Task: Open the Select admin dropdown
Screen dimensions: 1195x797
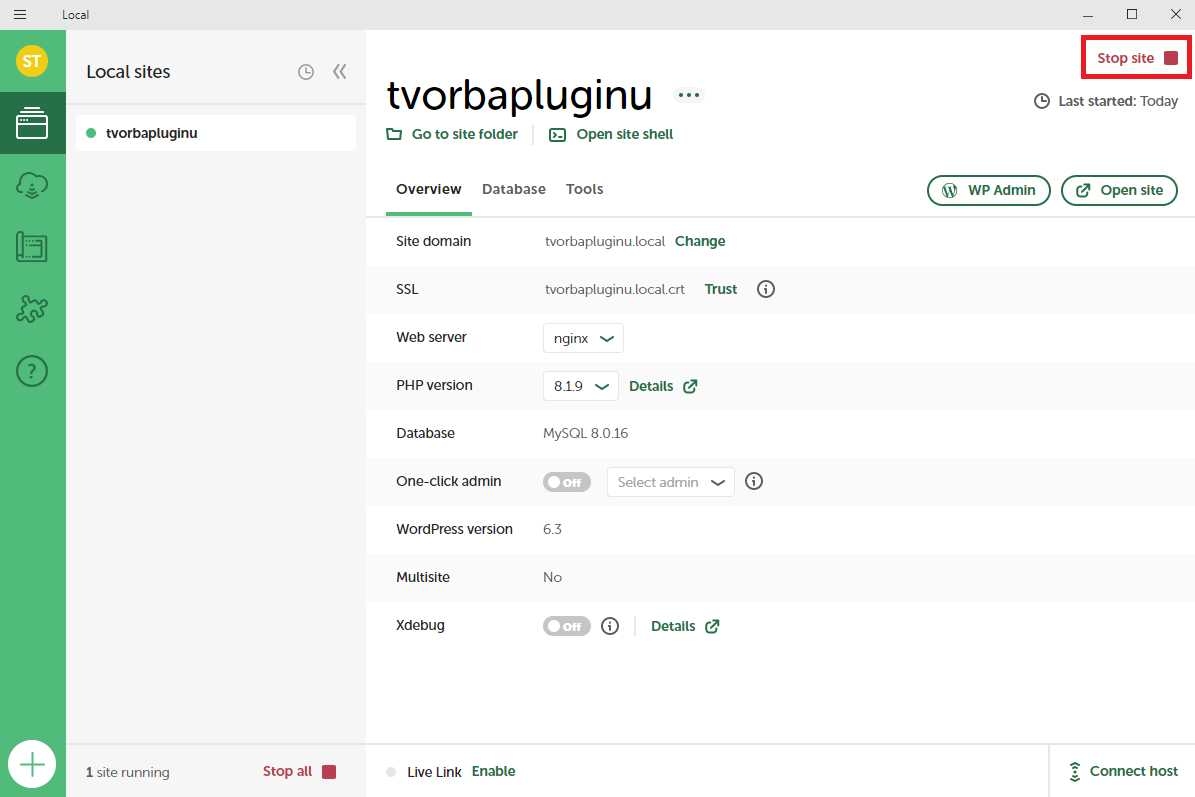Action: [x=670, y=481]
